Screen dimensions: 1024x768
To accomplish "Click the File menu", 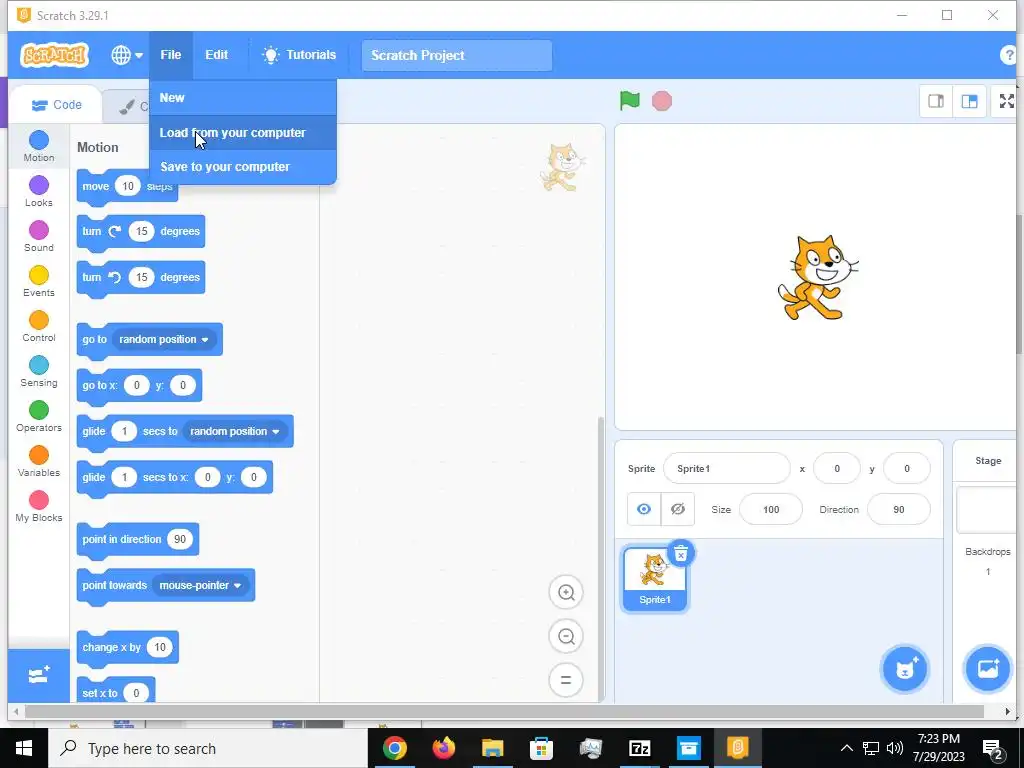I will click(170, 55).
